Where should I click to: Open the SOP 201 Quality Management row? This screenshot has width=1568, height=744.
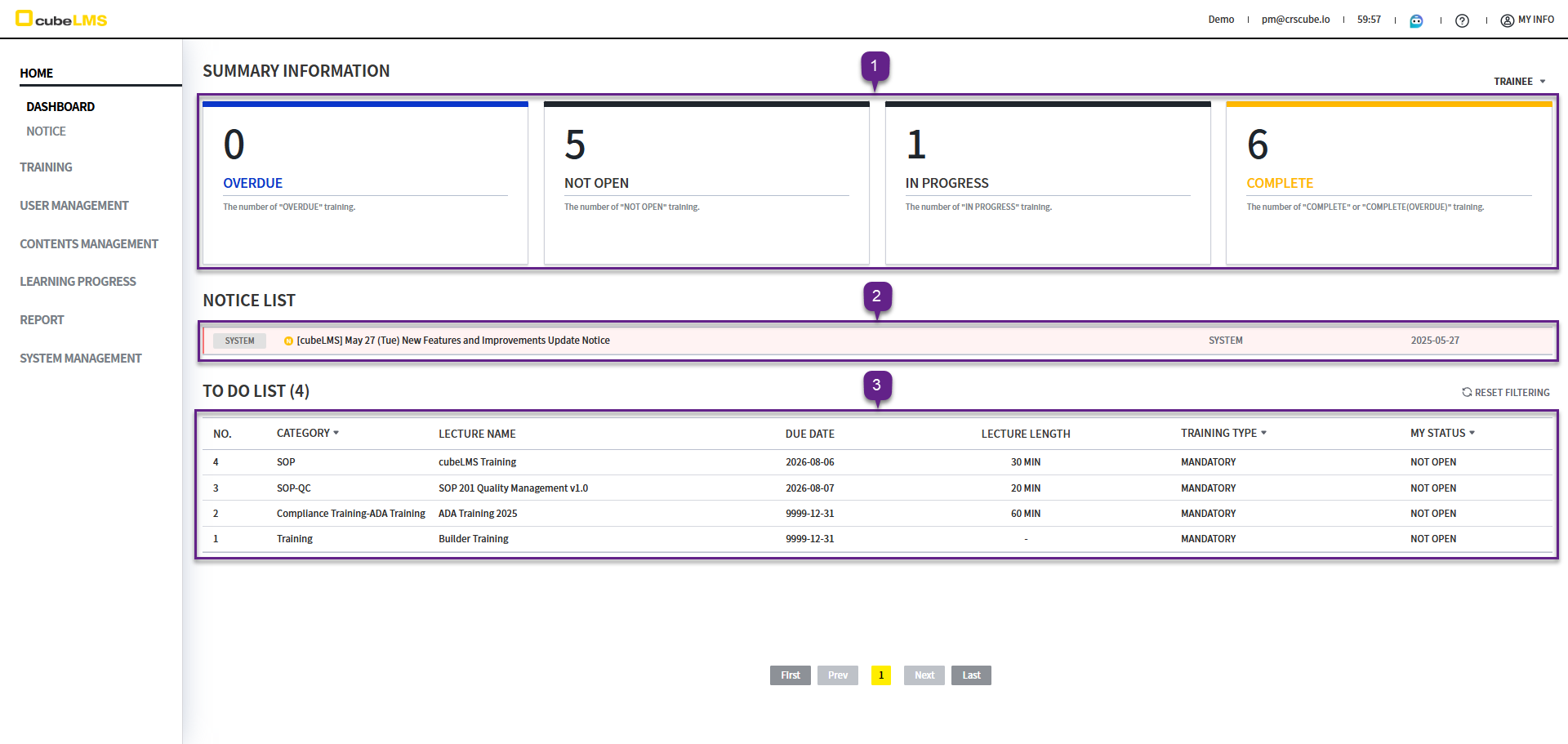pyautogui.click(x=513, y=488)
